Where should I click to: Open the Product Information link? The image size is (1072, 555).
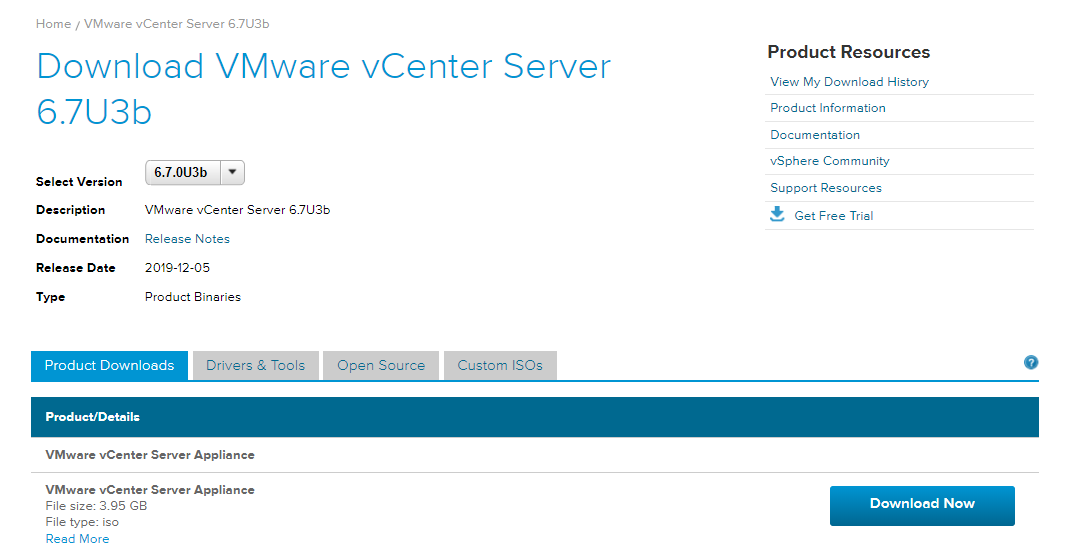(828, 108)
